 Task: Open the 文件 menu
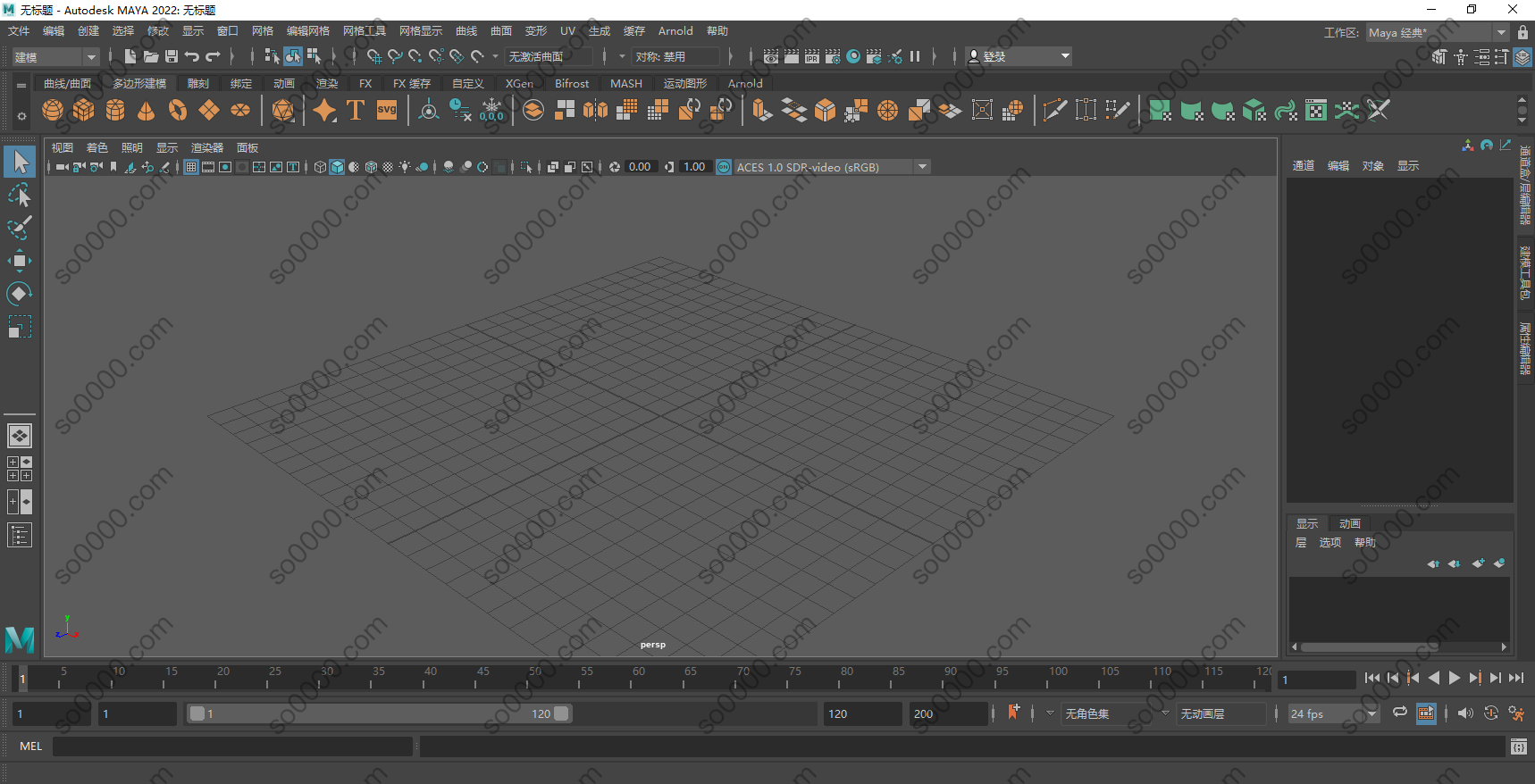pos(19,31)
